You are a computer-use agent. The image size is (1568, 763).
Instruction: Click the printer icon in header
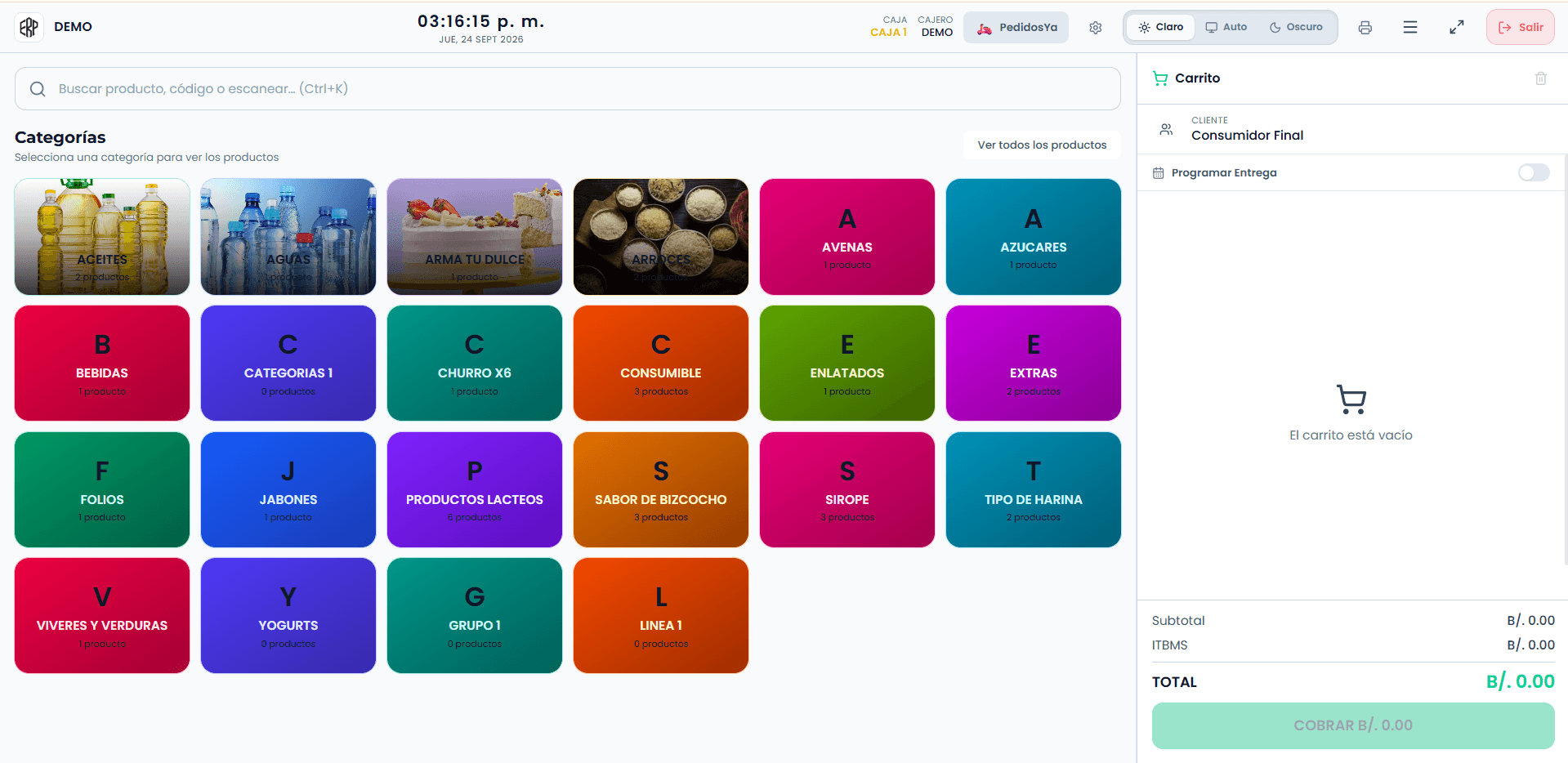(x=1365, y=28)
